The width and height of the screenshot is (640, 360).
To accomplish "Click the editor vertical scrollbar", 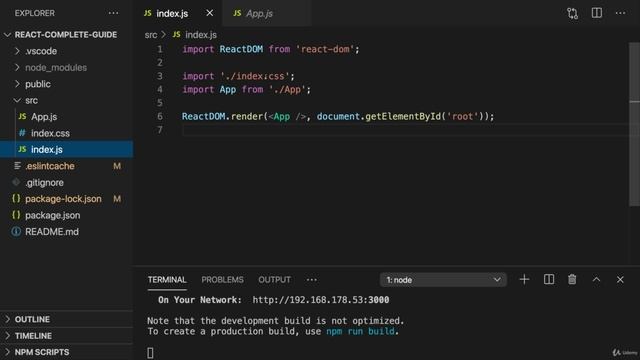I will pyautogui.click(x=634, y=124).
